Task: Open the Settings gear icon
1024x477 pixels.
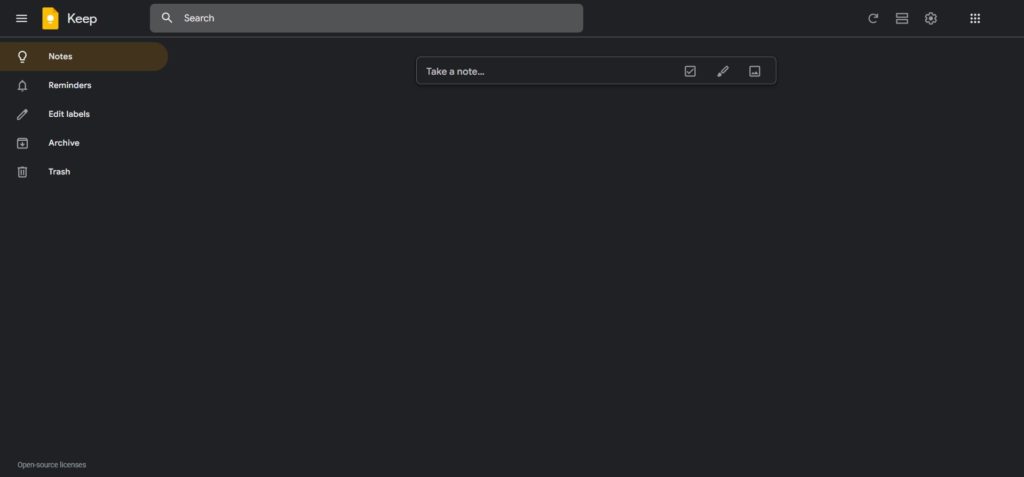Action: tap(931, 18)
